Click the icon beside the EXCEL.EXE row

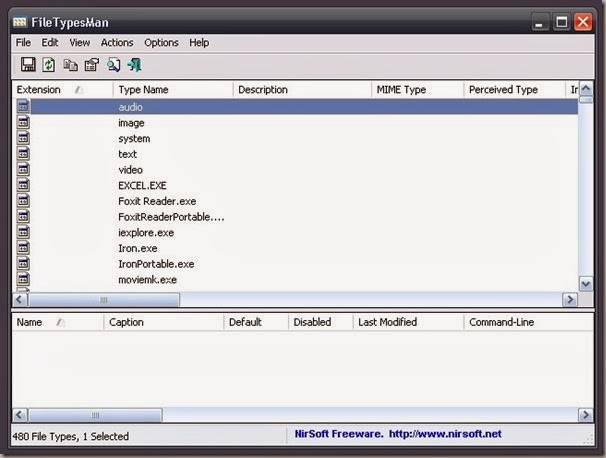coord(23,185)
